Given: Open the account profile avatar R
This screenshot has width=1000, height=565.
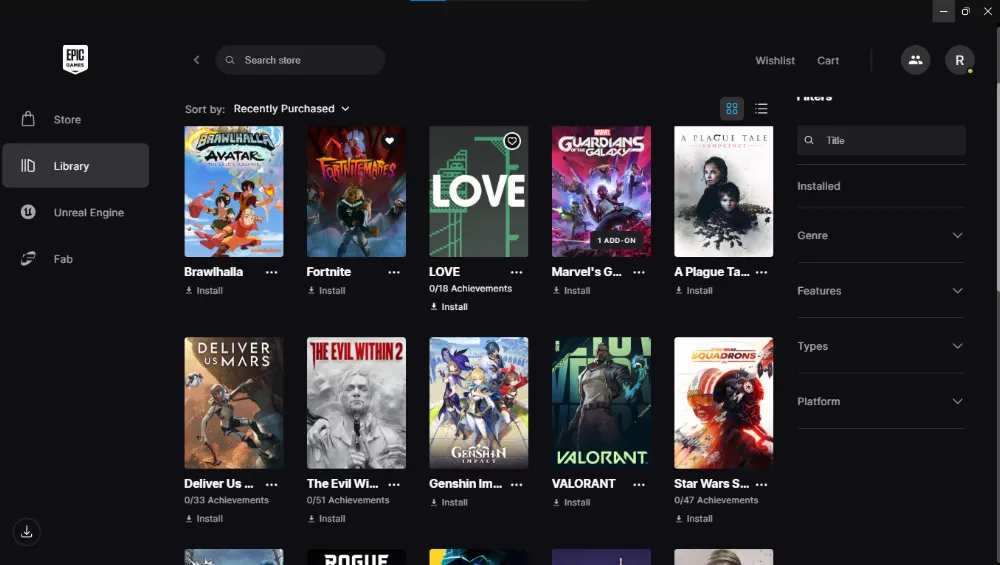Looking at the screenshot, I should pyautogui.click(x=959, y=60).
